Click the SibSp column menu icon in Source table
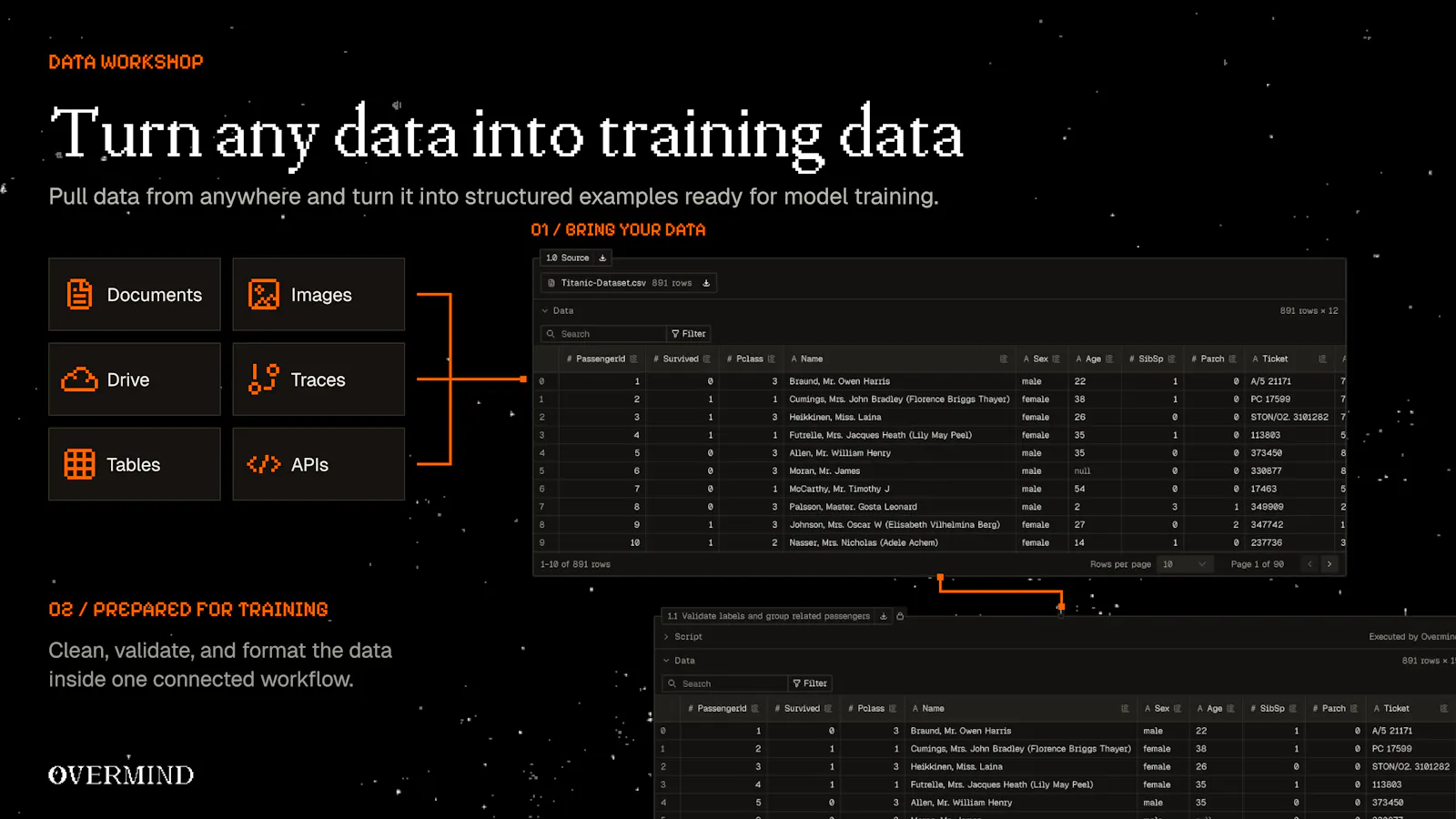The width and height of the screenshot is (1456, 819). click(1172, 359)
